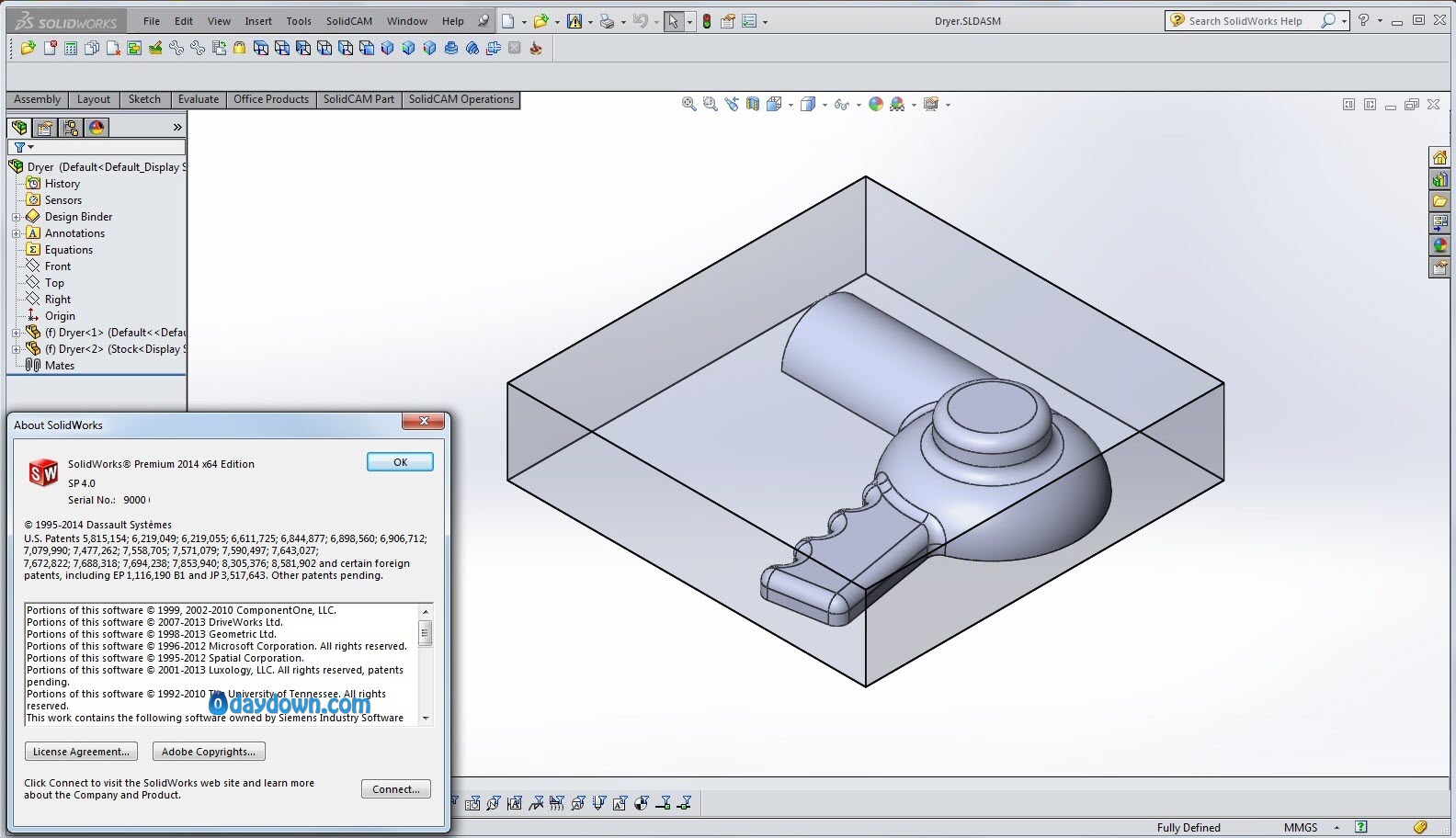
Task: Expand the manager pane with double chevron
Action: click(177, 128)
